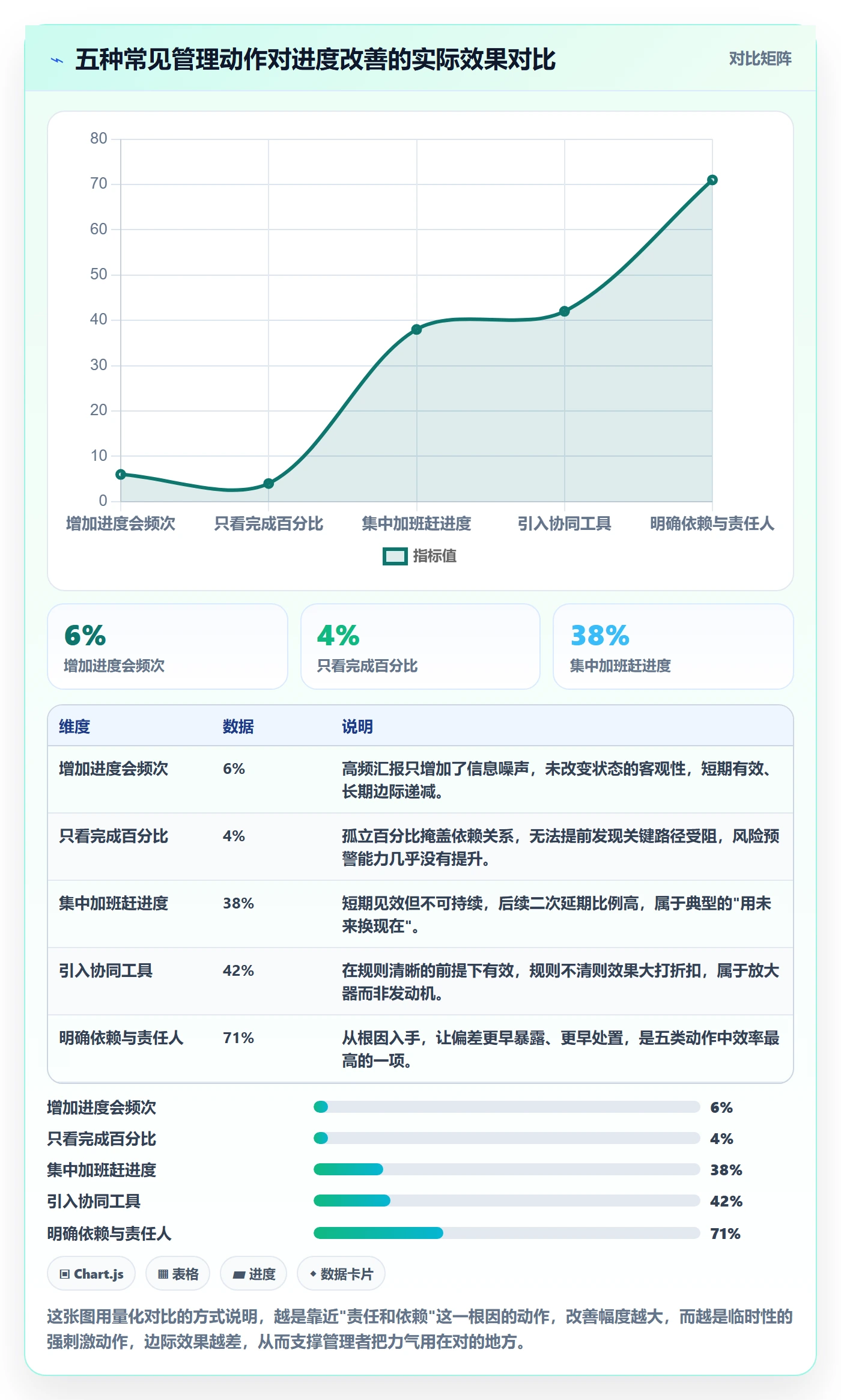Click the 6% progress bar for 增加进度会频次
This screenshot has width=841, height=1400.
click(507, 1107)
